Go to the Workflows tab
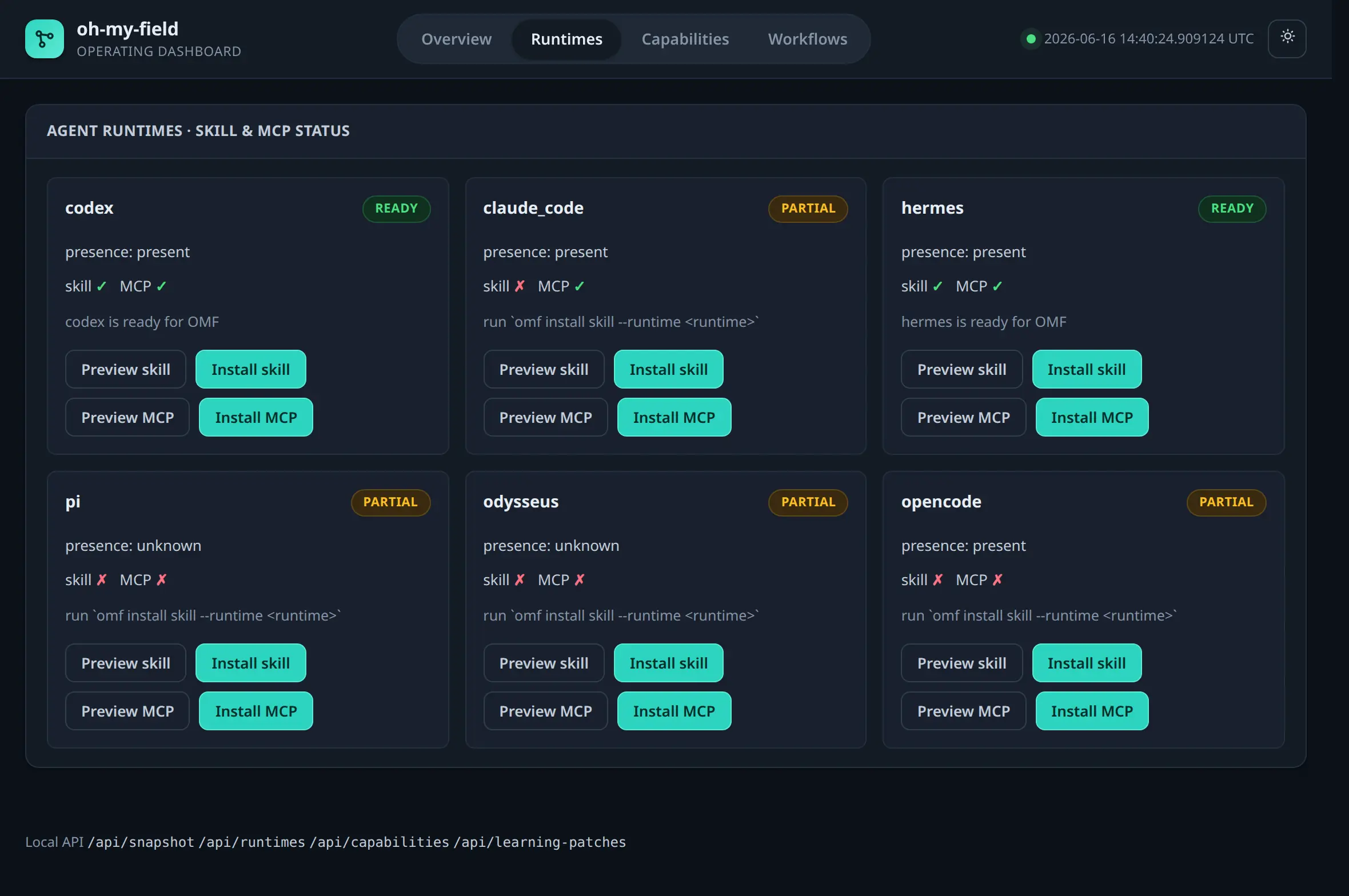The height and width of the screenshot is (896, 1349). pyautogui.click(x=807, y=39)
